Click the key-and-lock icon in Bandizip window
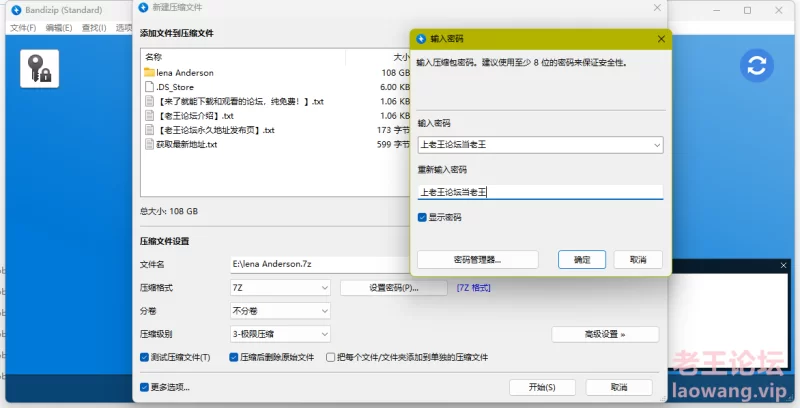 pyautogui.click(x=40, y=69)
